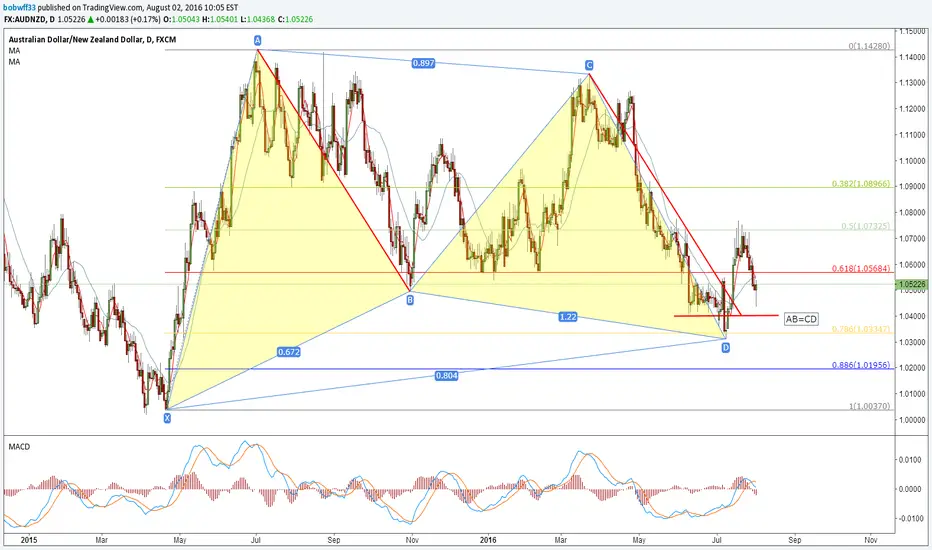Select the point C pattern marker
932x550 pixels.
point(589,65)
